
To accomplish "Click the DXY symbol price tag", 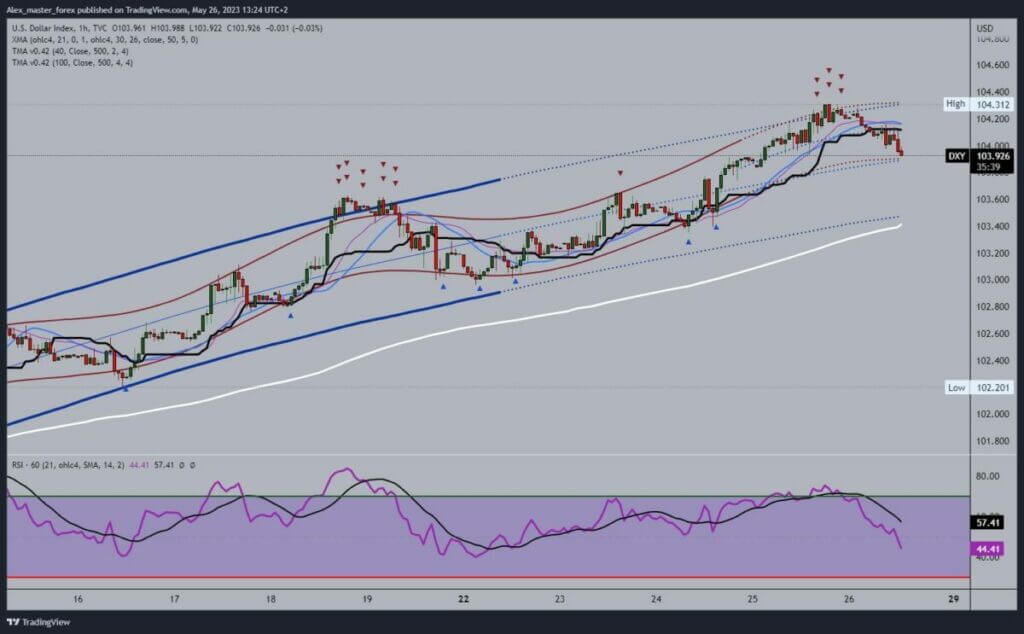I will (956, 156).
